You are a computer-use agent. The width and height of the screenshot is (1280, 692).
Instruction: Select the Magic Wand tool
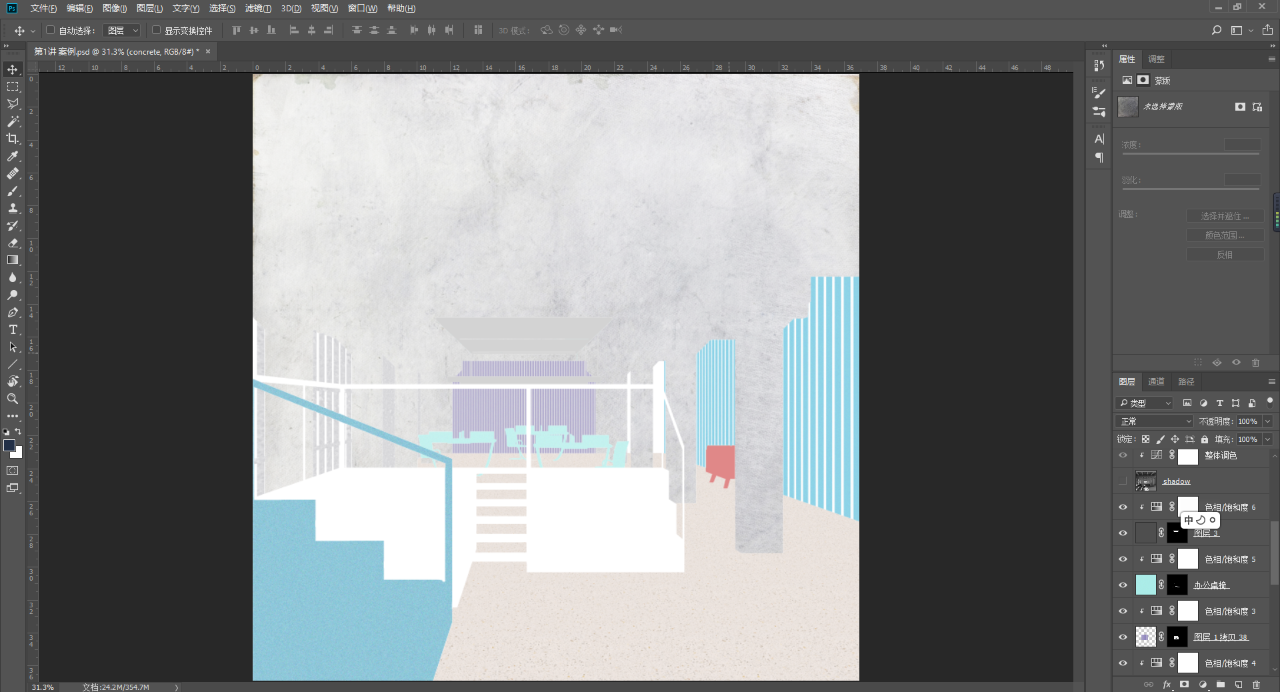tap(13, 121)
